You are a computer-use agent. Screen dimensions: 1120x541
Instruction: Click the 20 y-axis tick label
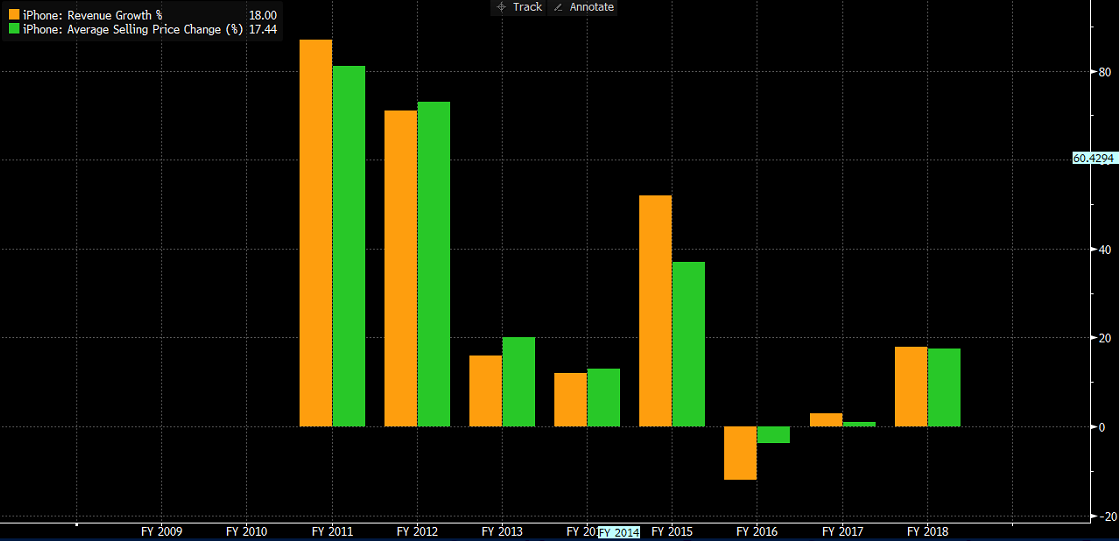1104,338
